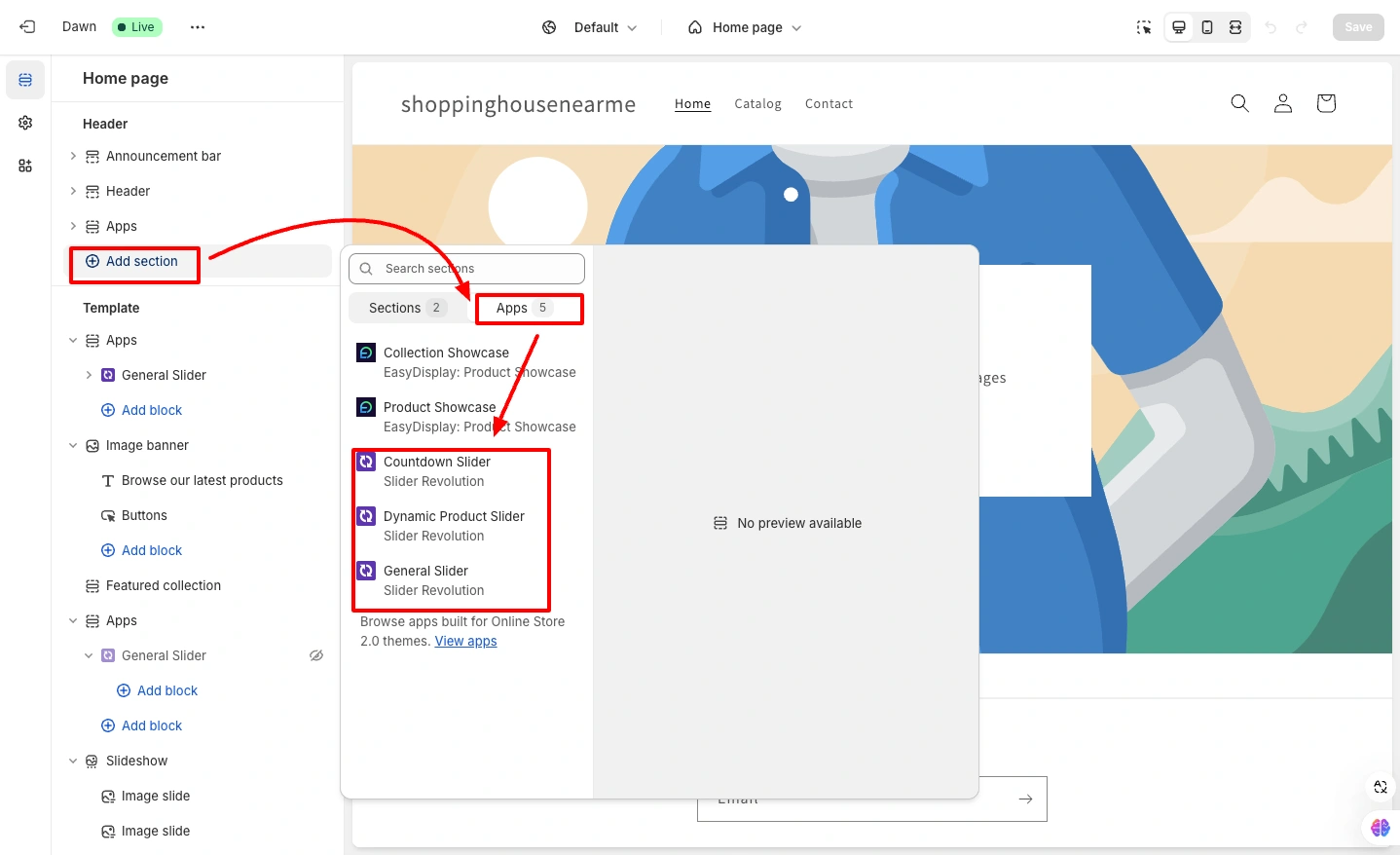Open the sidekick assistant icon bottom right

click(1381, 828)
